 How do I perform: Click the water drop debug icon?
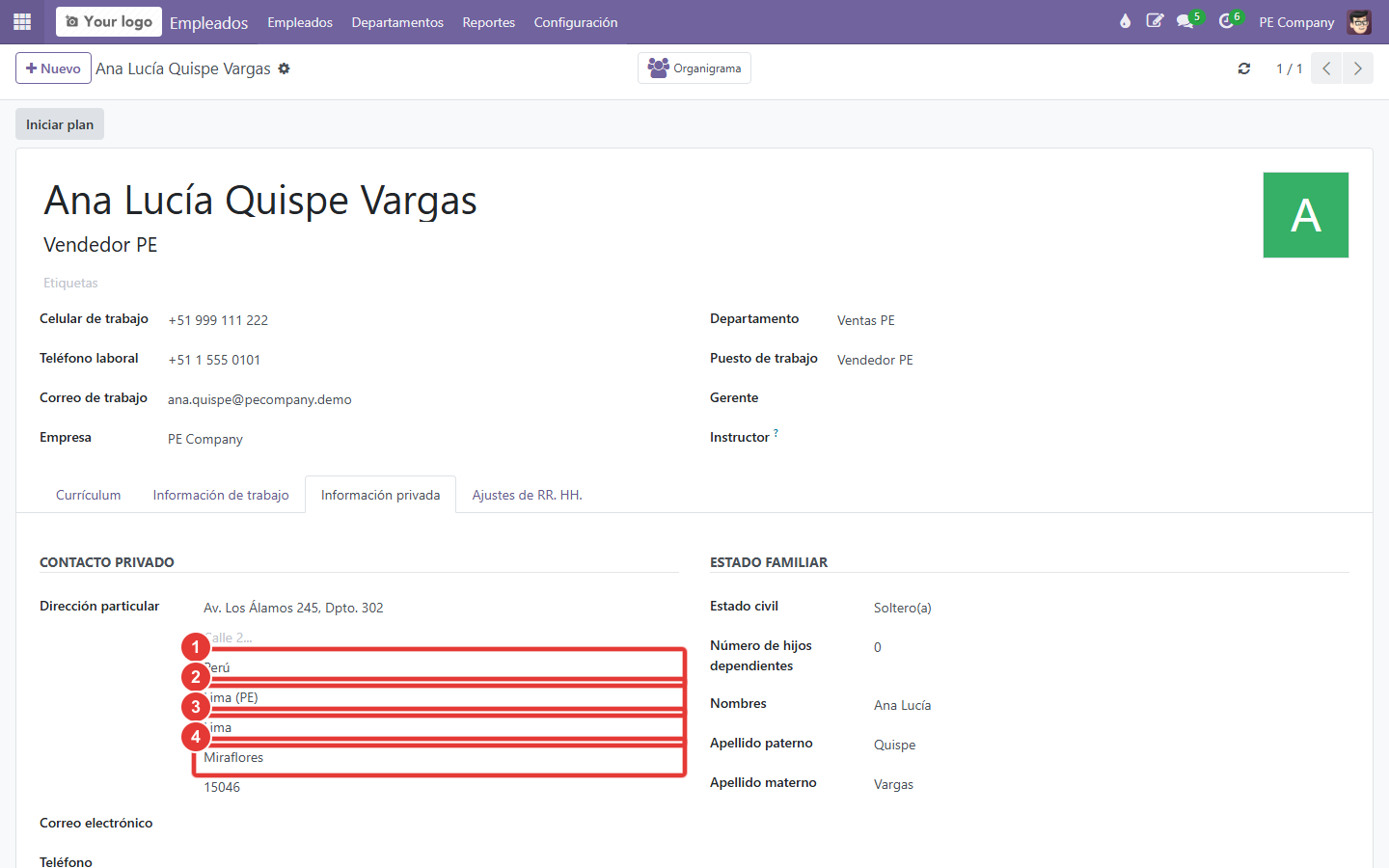tap(1125, 21)
